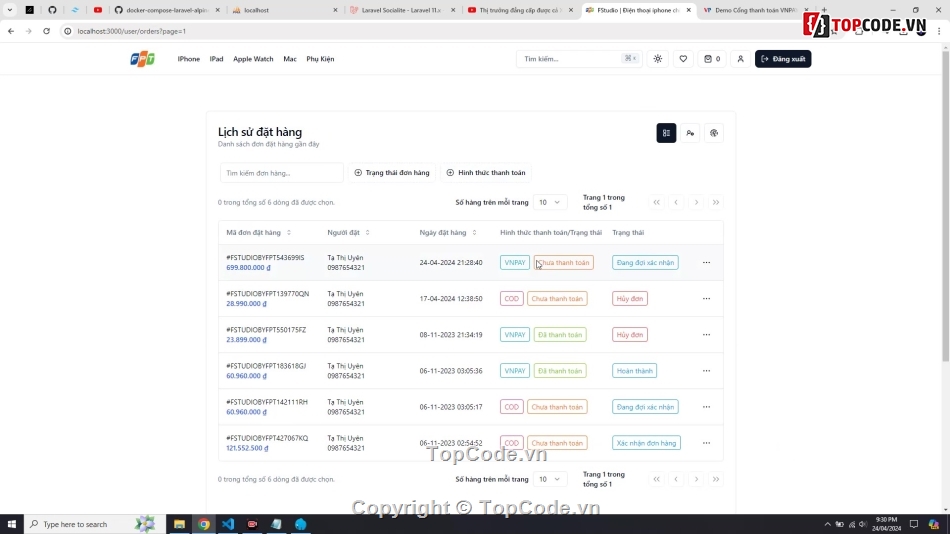Sort by Người đặt column

[348, 233]
